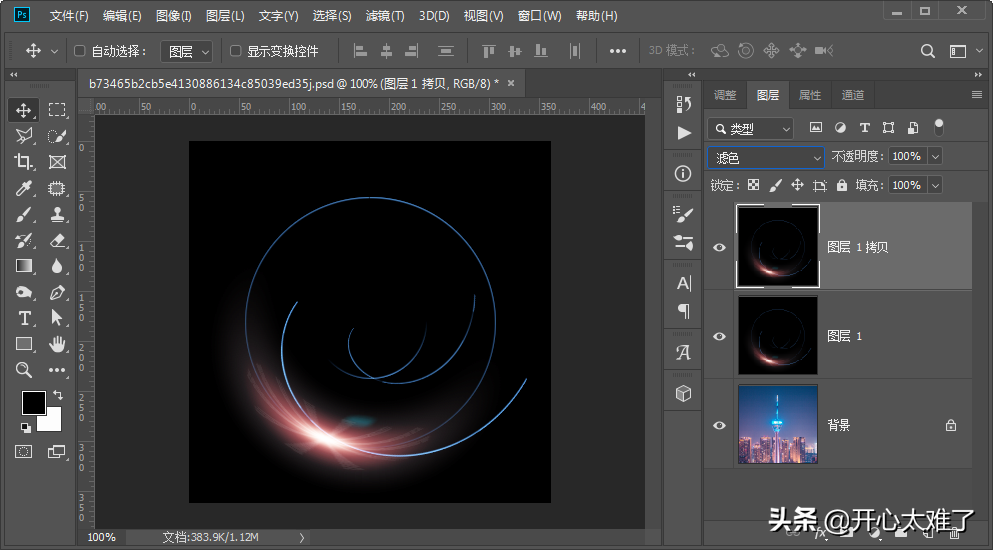Enable the 显示变换控件 checkbox

tap(236, 51)
